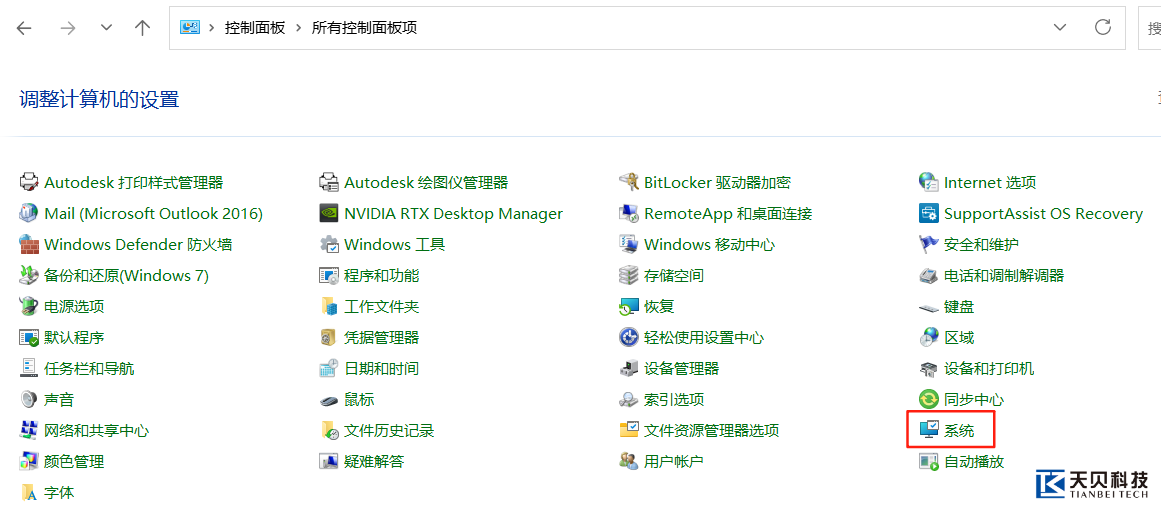The image size is (1161, 525).
Task: Click the control panel search box
Action: pos(1150,28)
